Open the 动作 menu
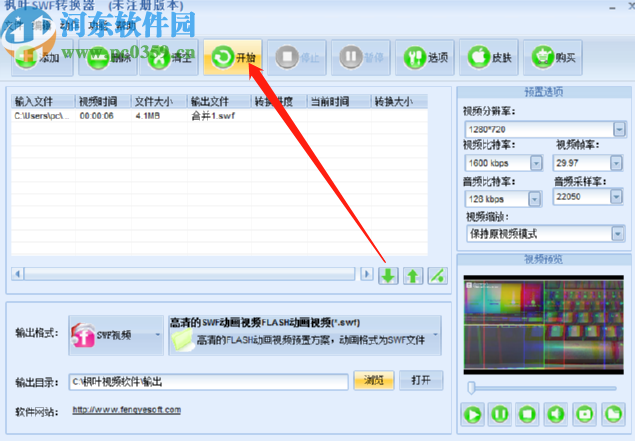635x441 pixels. 70,25
